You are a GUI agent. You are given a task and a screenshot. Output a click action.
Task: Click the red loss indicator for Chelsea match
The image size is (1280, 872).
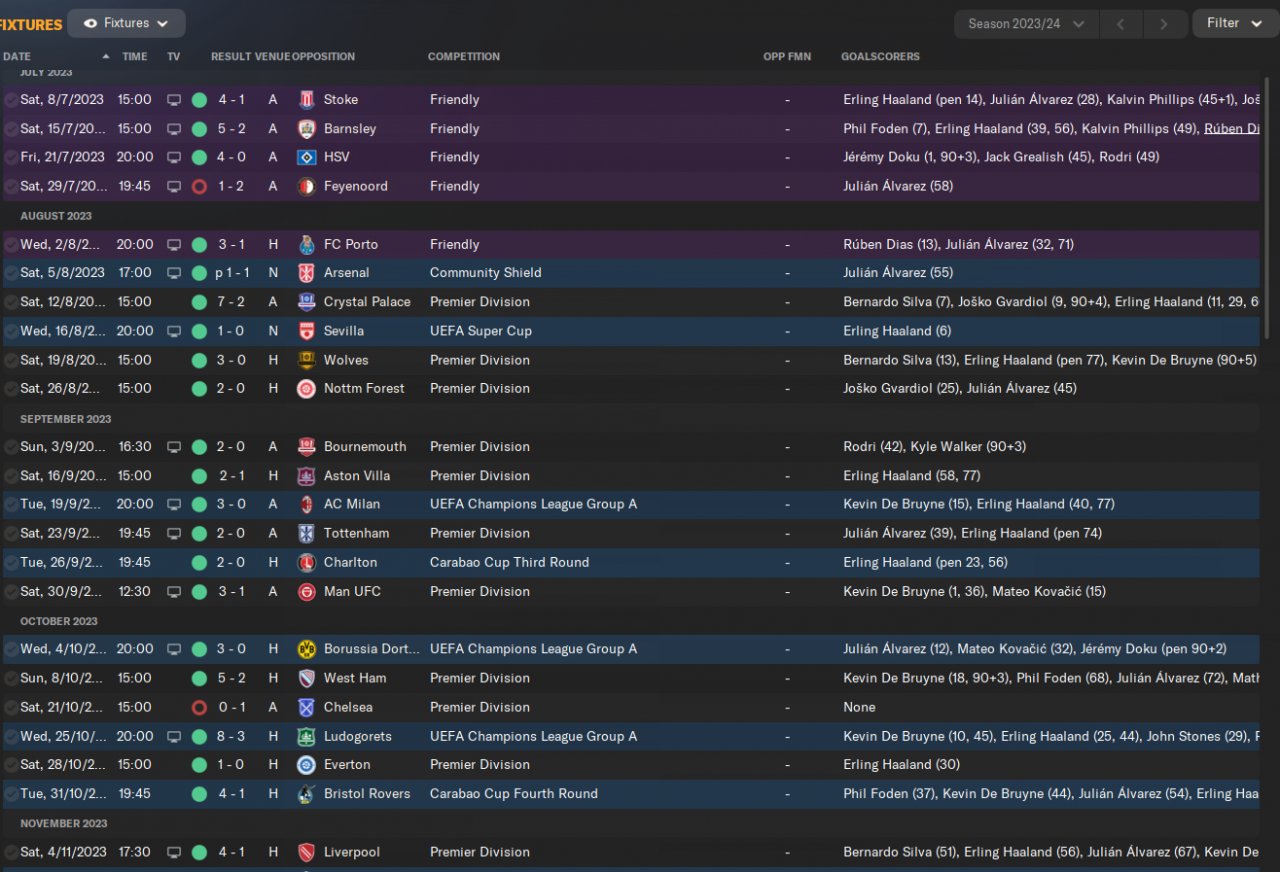point(199,708)
